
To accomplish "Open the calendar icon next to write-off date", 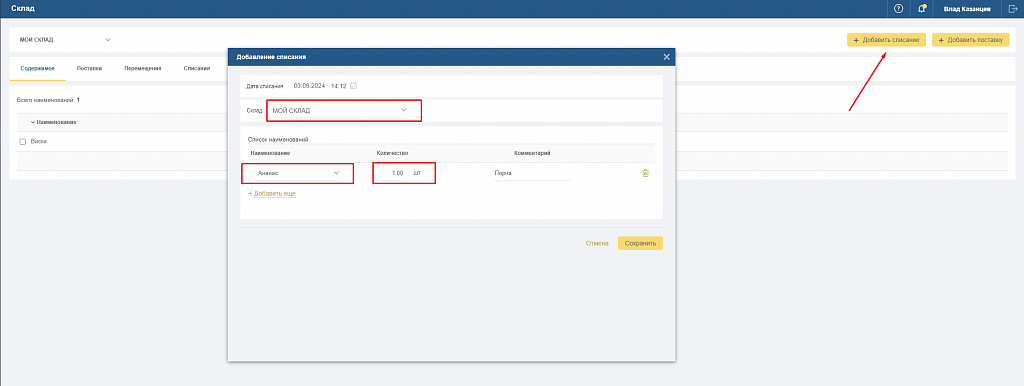I will coord(353,86).
